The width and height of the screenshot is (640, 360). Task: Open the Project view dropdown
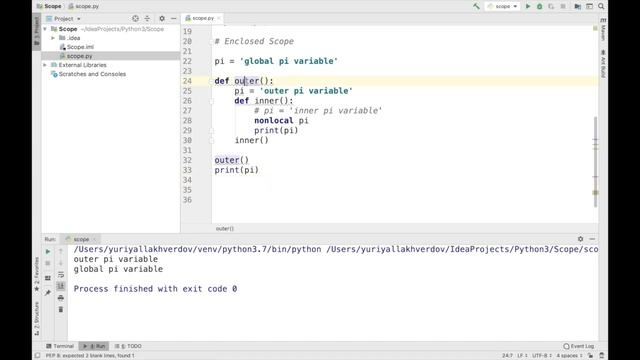point(64,19)
